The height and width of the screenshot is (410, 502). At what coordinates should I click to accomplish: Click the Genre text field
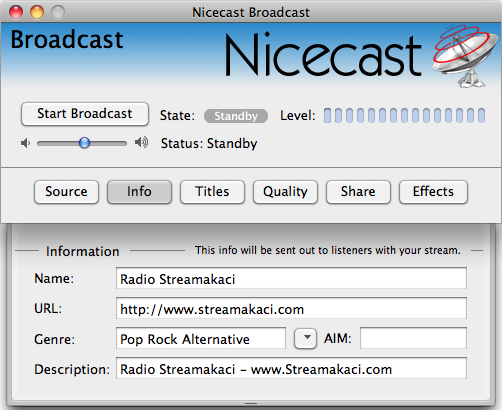(201, 338)
